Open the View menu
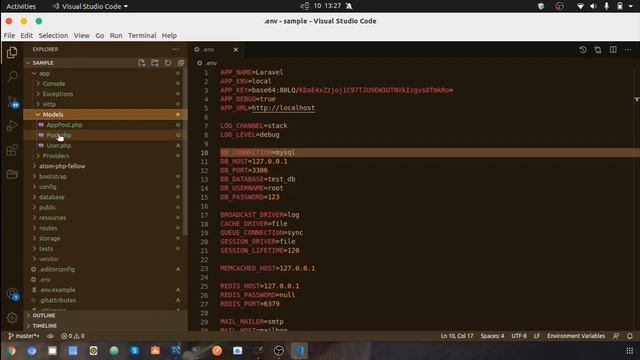 pyautogui.click(x=82, y=36)
